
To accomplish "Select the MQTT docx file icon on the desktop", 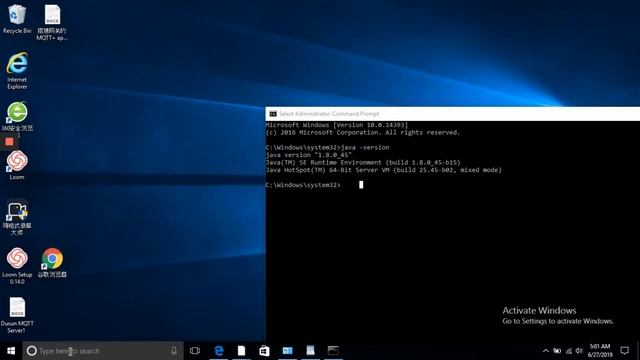I will tap(52, 22).
